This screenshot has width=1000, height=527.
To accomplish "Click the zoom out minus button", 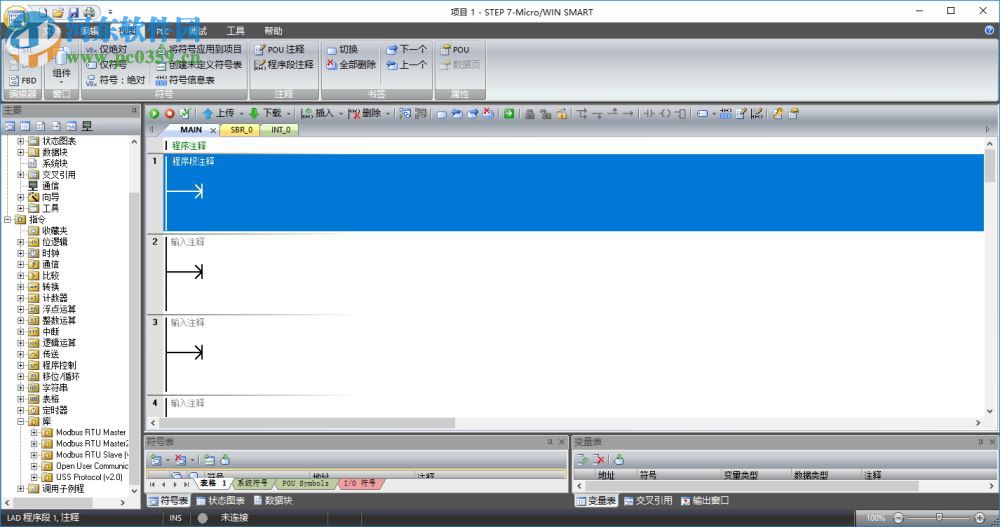I will pos(898,518).
